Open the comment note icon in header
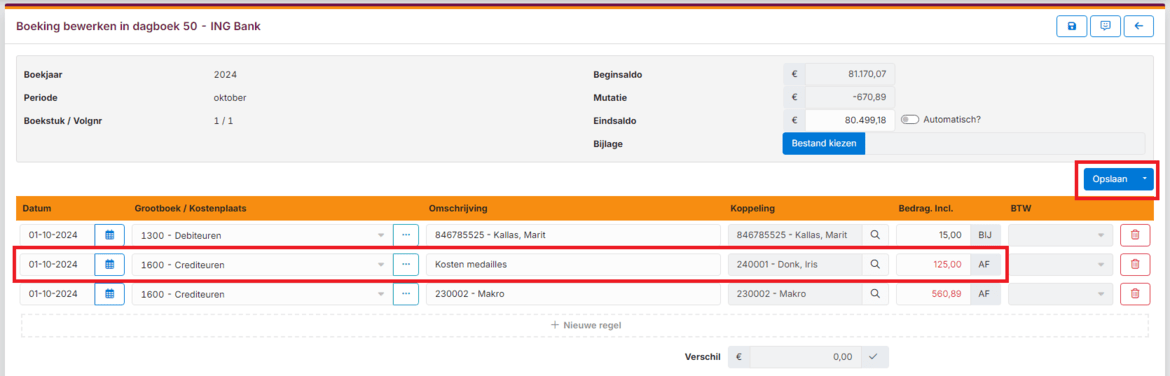Viewport: 1170px width, 376px height. pos(1106,26)
